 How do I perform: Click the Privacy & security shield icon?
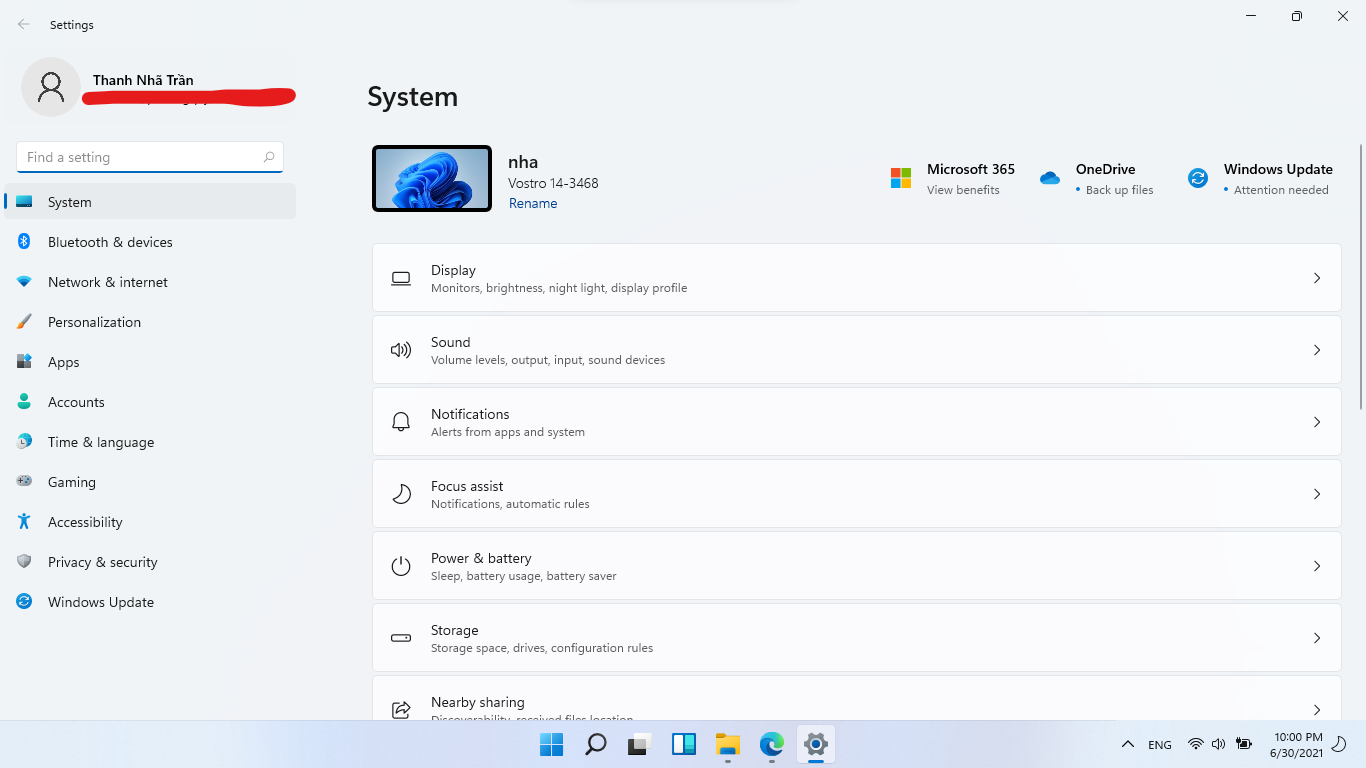click(24, 562)
